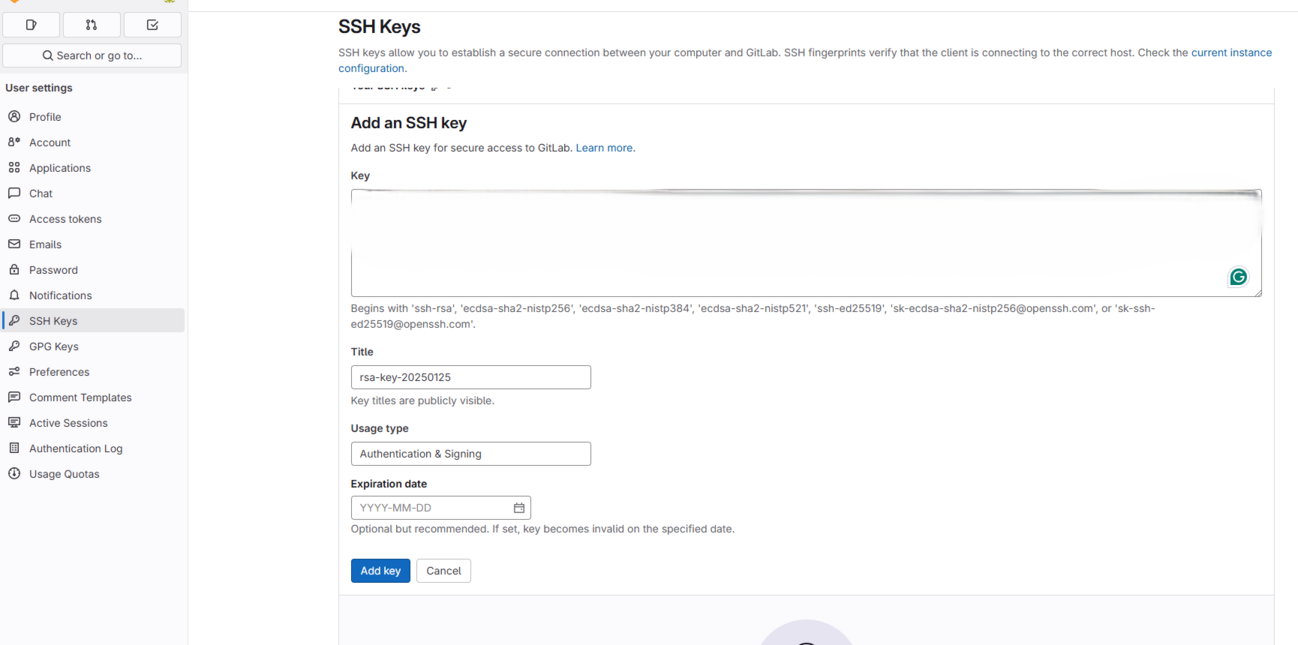This screenshot has width=1298, height=645.
Task: Open the calendar picker icon for expiration
Action: pyautogui.click(x=519, y=508)
